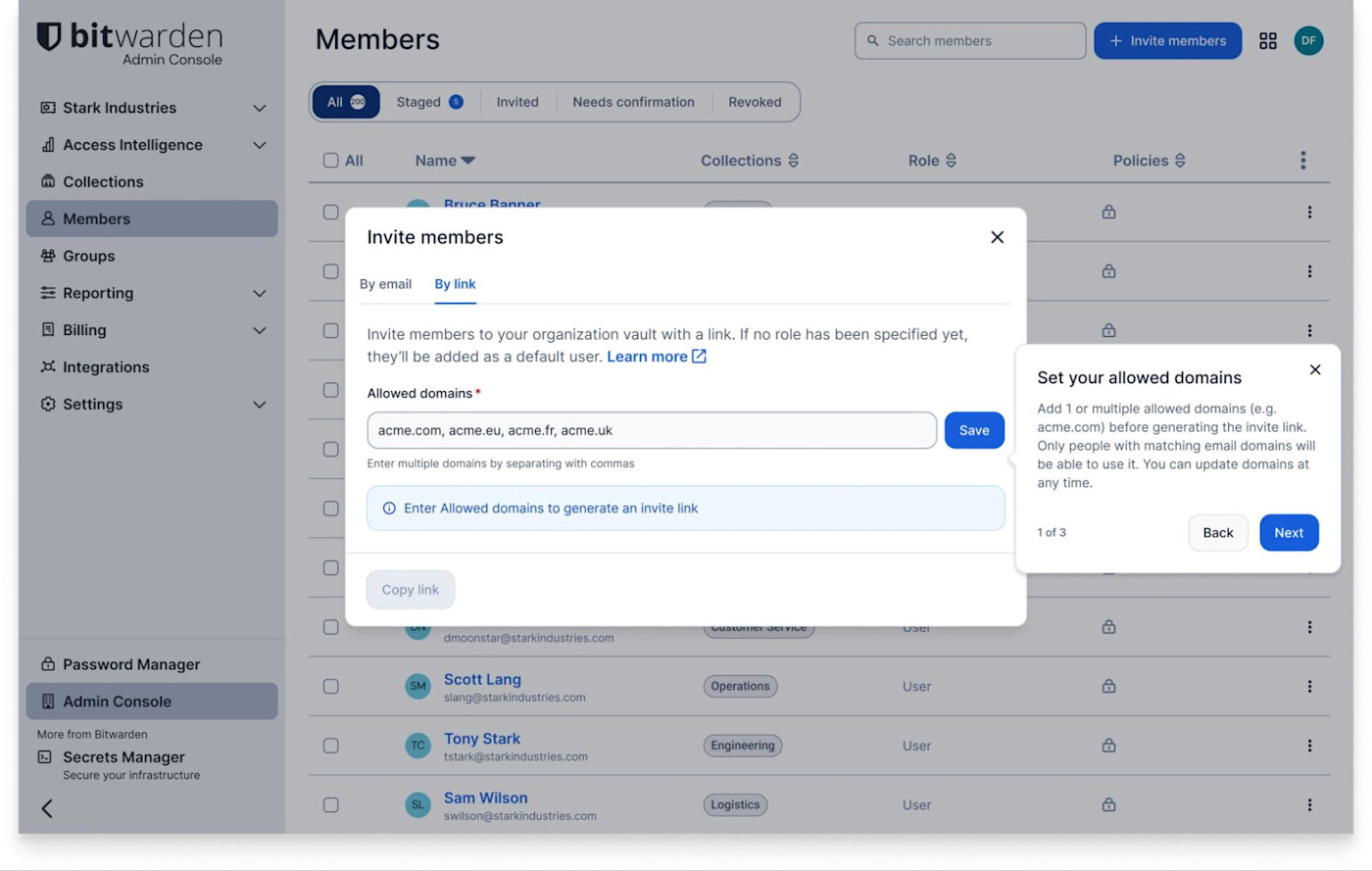Viewport: 1372px width, 871px height.
Task: Click the Bitwarden shield logo
Action: point(48,36)
